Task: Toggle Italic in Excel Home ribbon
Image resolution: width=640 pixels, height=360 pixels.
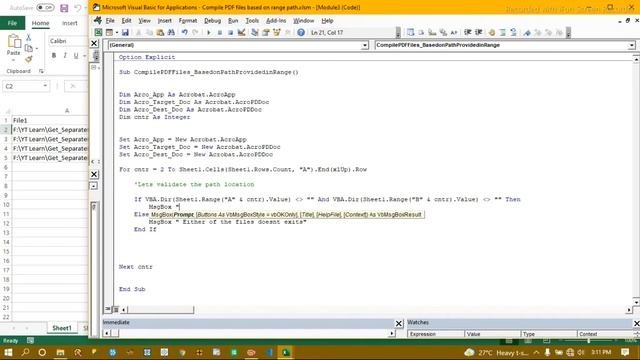Action: click(x=65, y=56)
